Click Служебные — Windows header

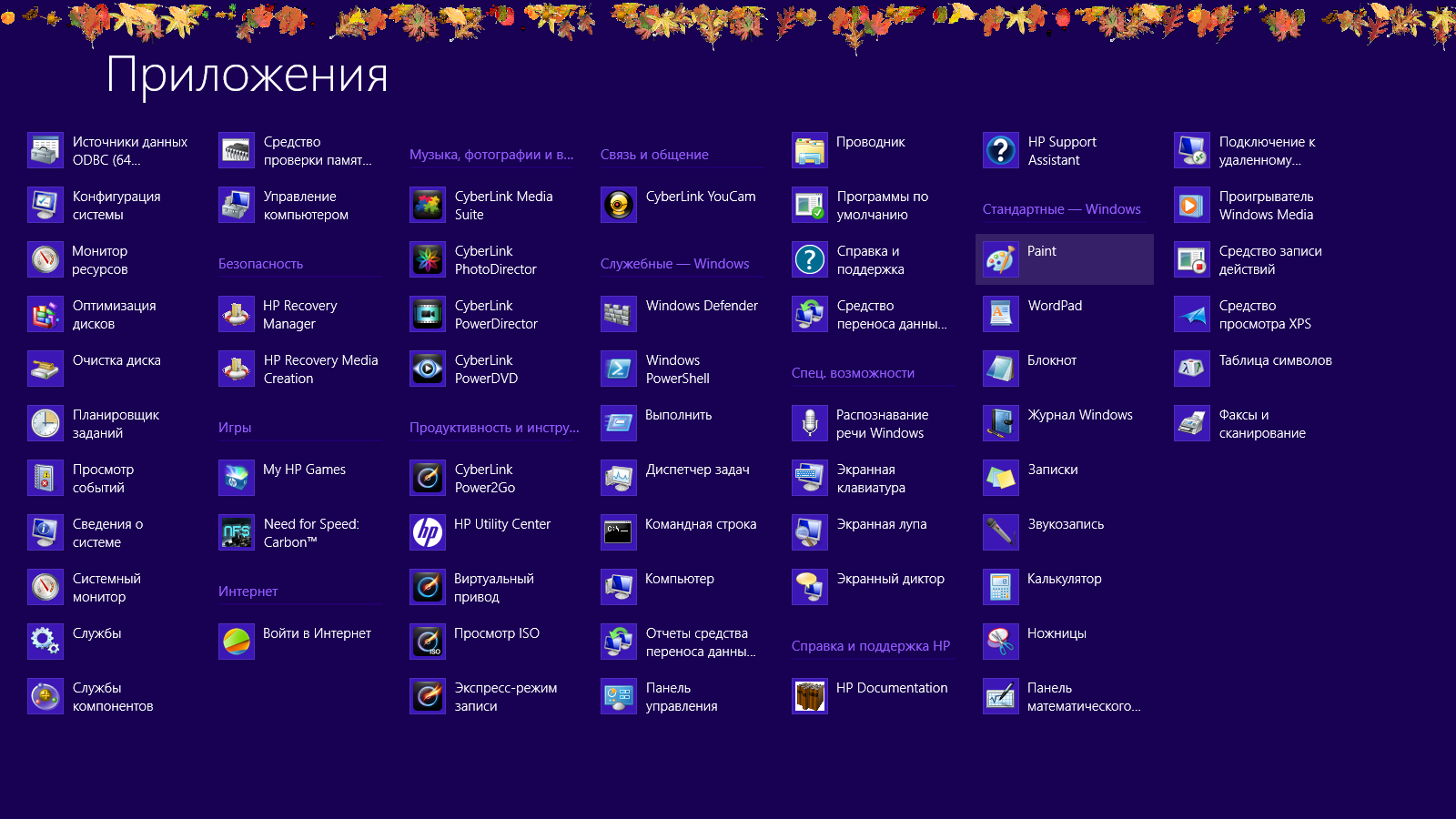674,264
